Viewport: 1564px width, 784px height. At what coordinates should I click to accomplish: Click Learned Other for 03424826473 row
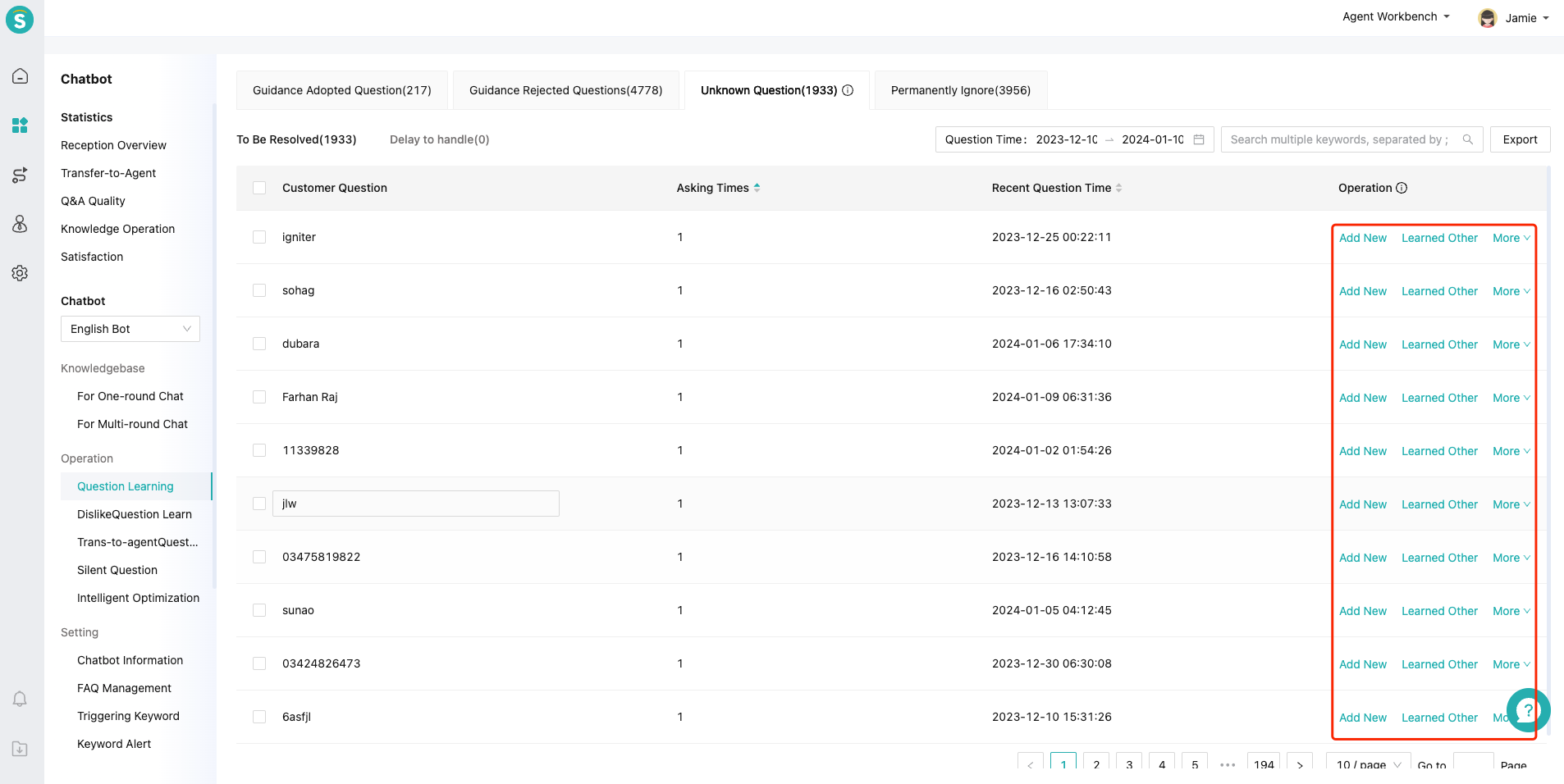point(1439,664)
